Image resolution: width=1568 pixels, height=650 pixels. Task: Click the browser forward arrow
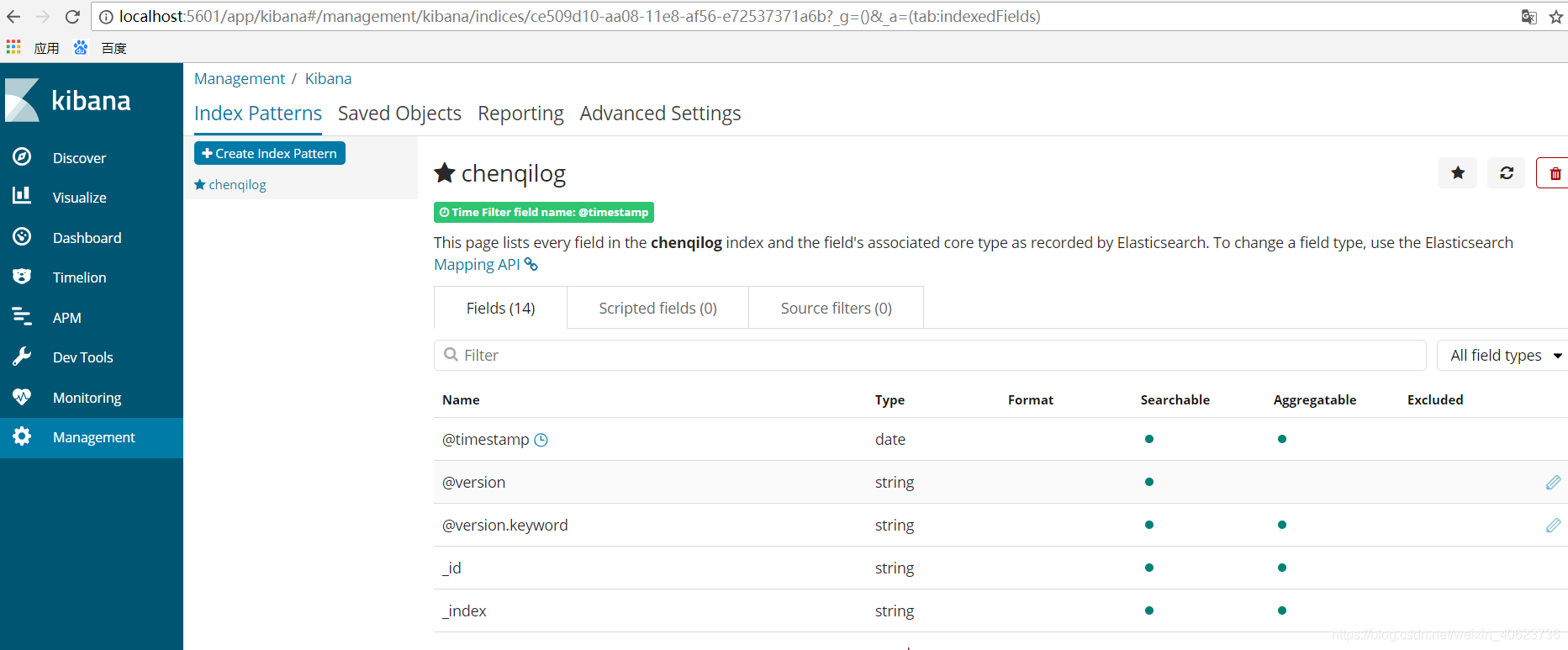pos(43,17)
